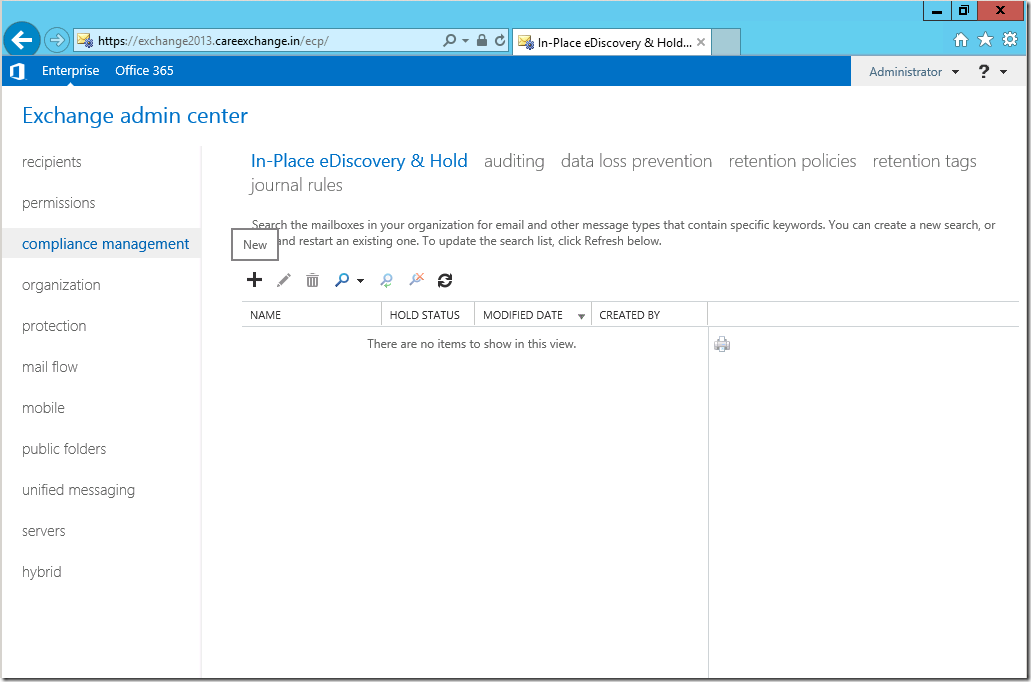Open a new blank browser tab
Image resolution: width=1031 pixels, height=682 pixels.
pyautogui.click(x=726, y=42)
